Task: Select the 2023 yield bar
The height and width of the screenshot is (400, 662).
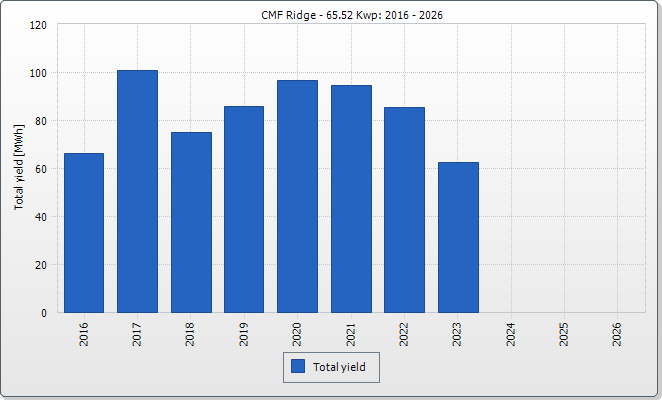Action: point(459,237)
